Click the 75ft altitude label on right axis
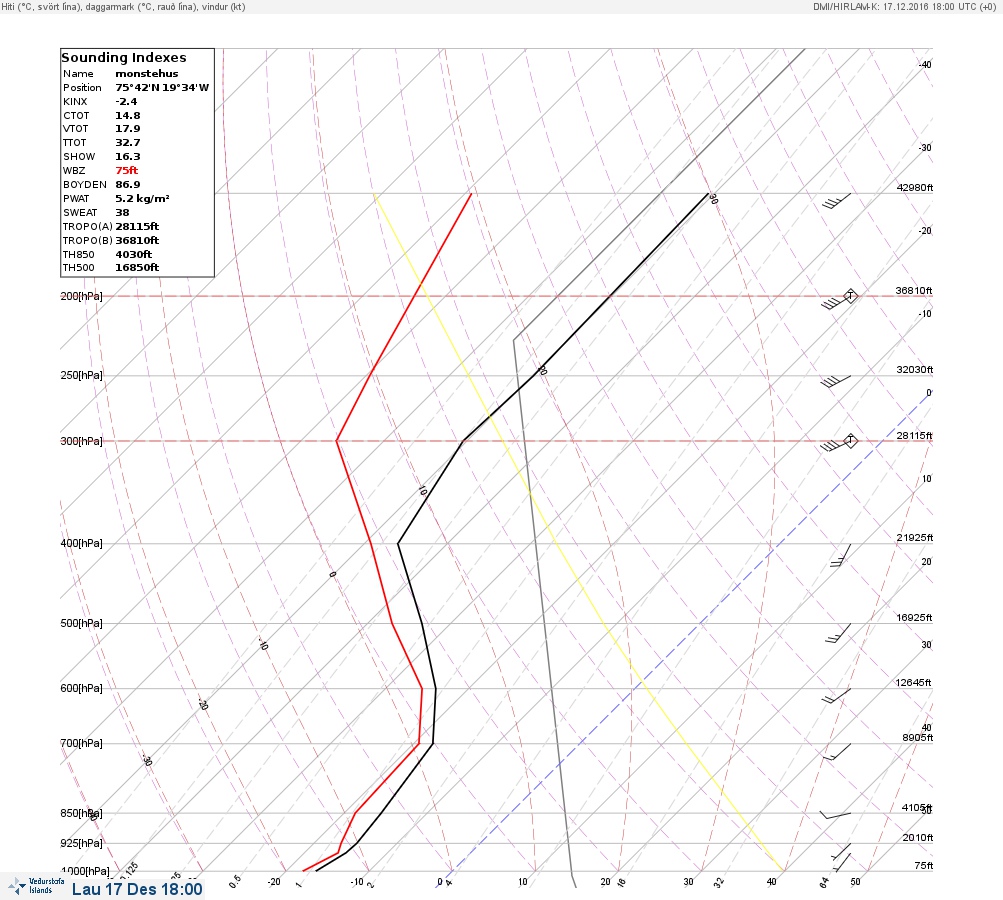 (924, 865)
